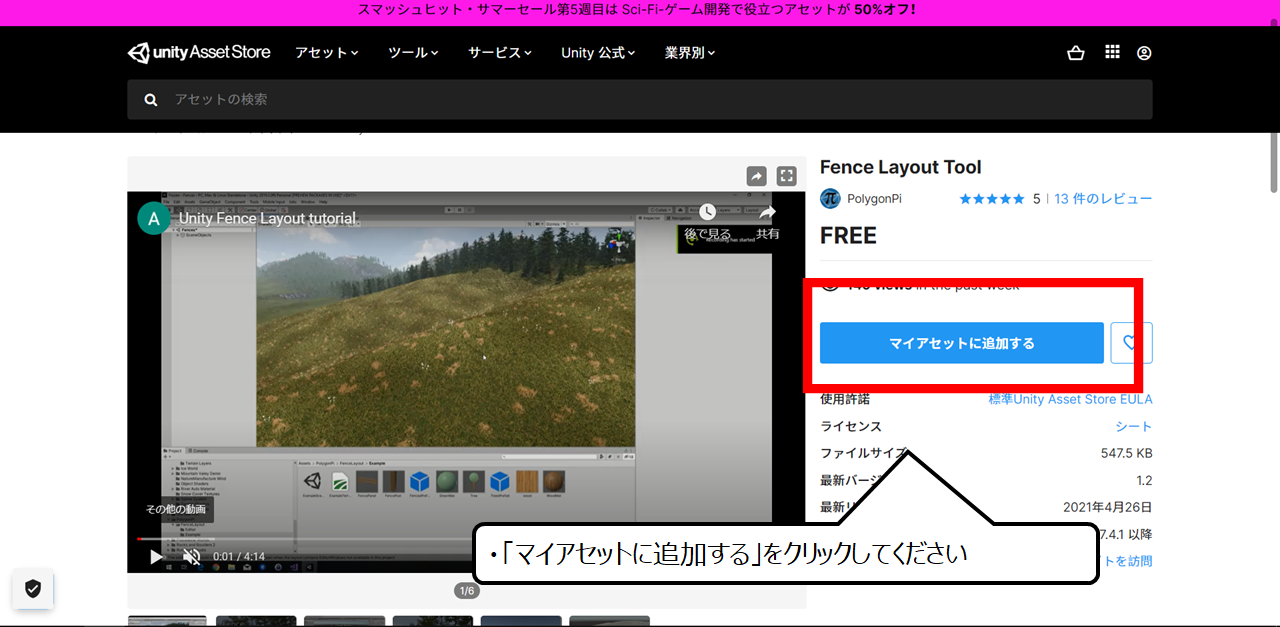This screenshot has height=627, width=1280.
Task: Select the first gallery thumbnail
Action: tap(168, 621)
